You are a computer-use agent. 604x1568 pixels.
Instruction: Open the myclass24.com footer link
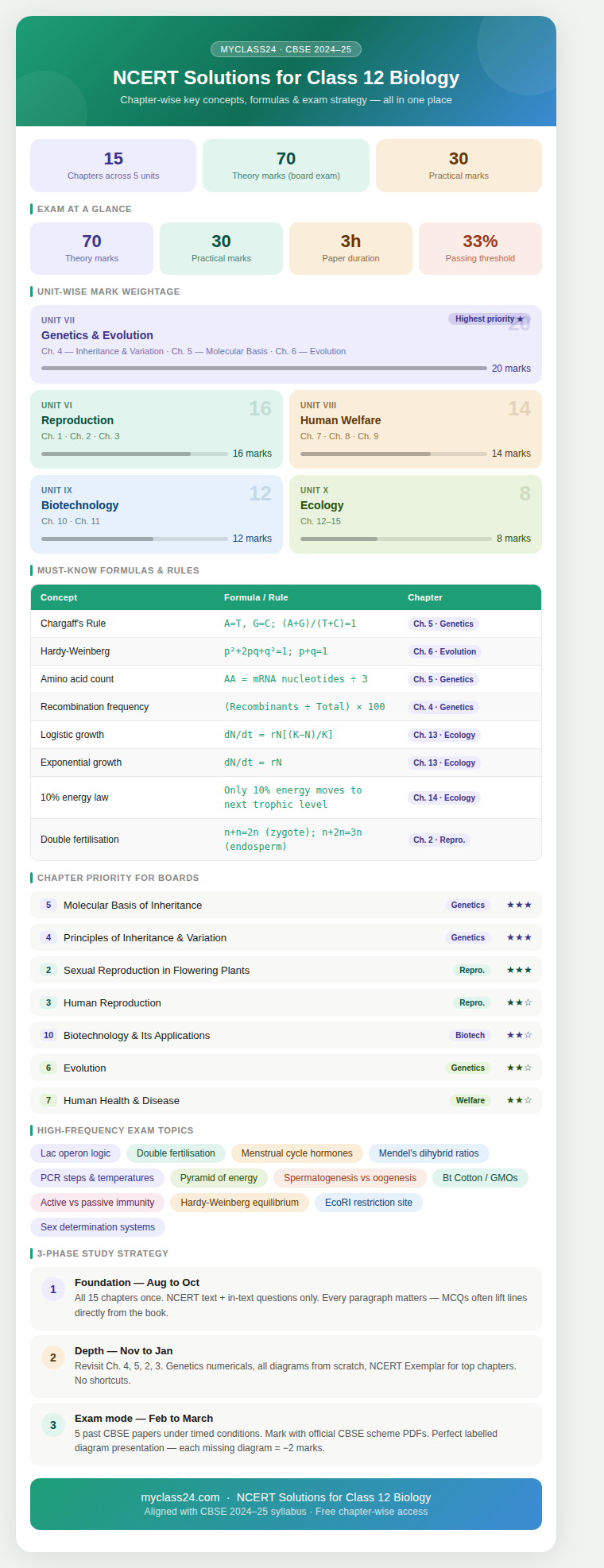[180, 1497]
